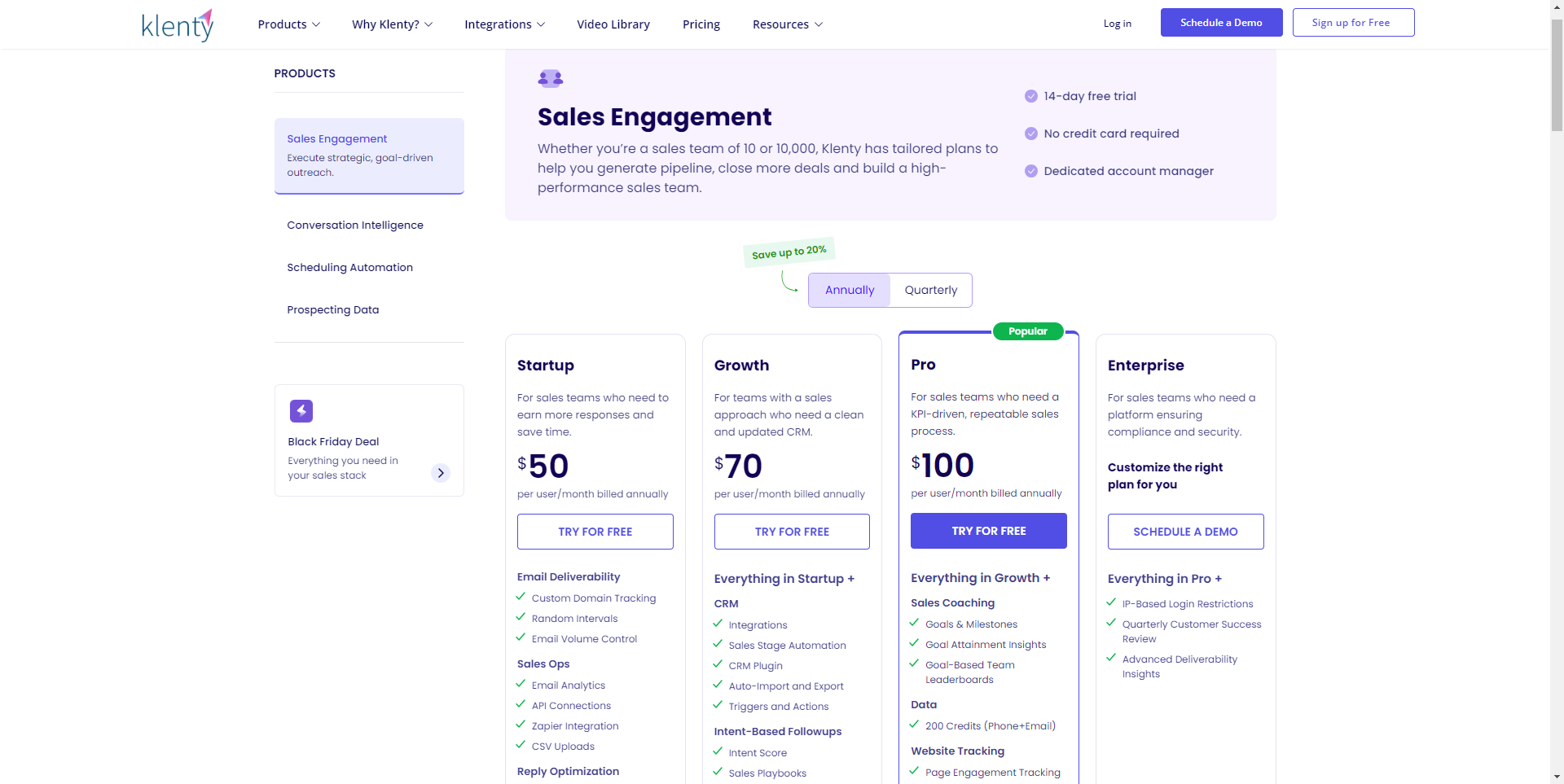Click the scrollbar down arrow
Screen dimensions: 1564x784
pyautogui.click(x=1557, y=777)
